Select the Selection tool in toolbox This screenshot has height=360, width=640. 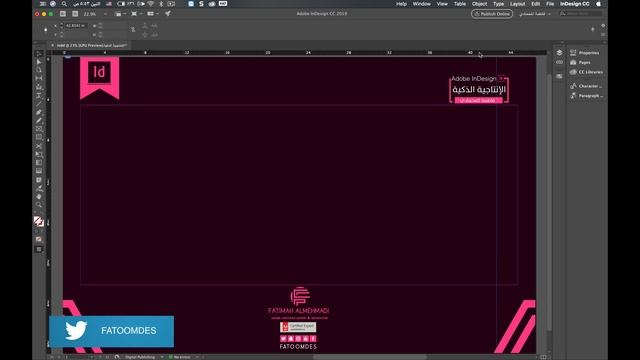[39, 53]
